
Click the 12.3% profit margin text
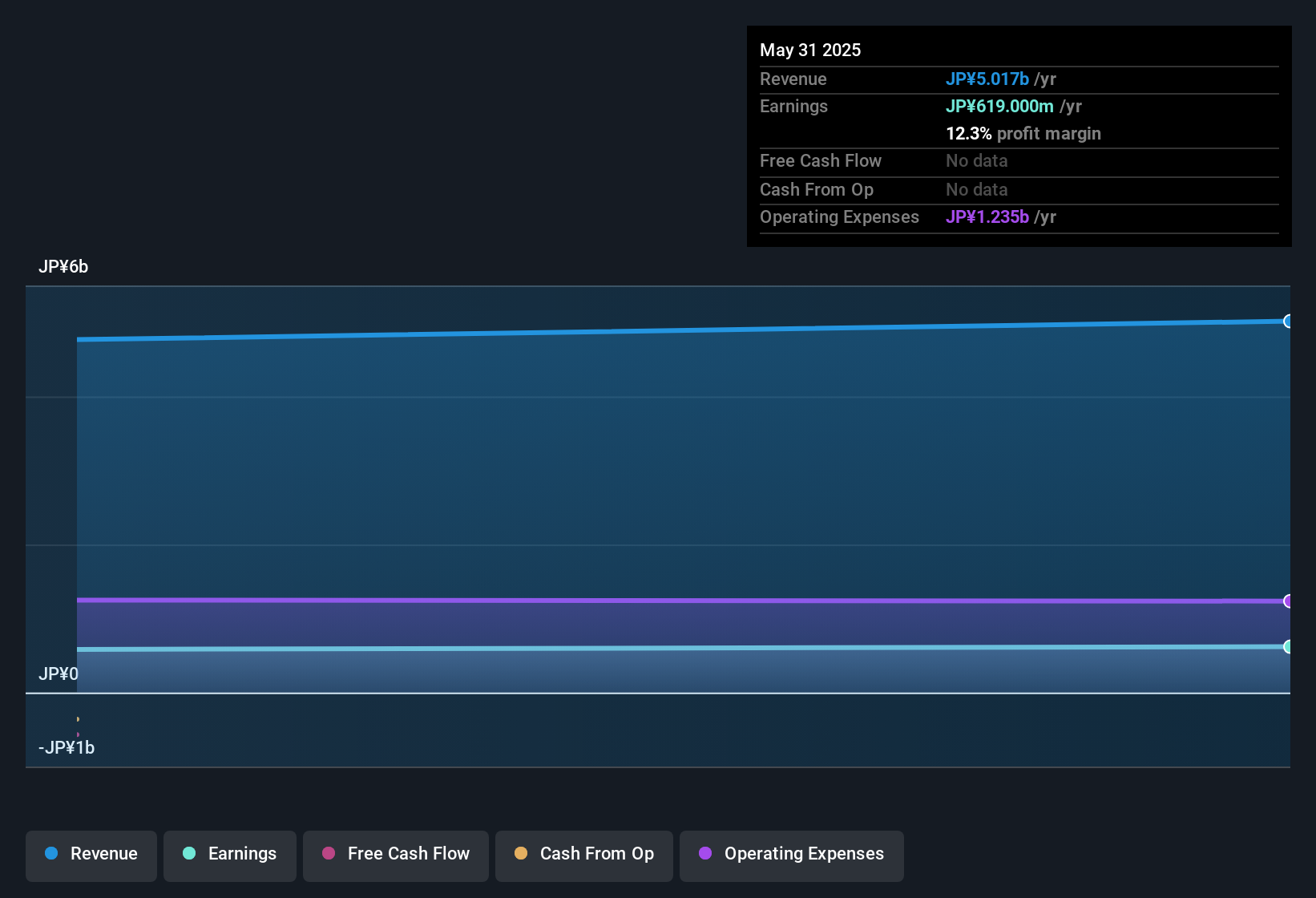[x=1023, y=133]
